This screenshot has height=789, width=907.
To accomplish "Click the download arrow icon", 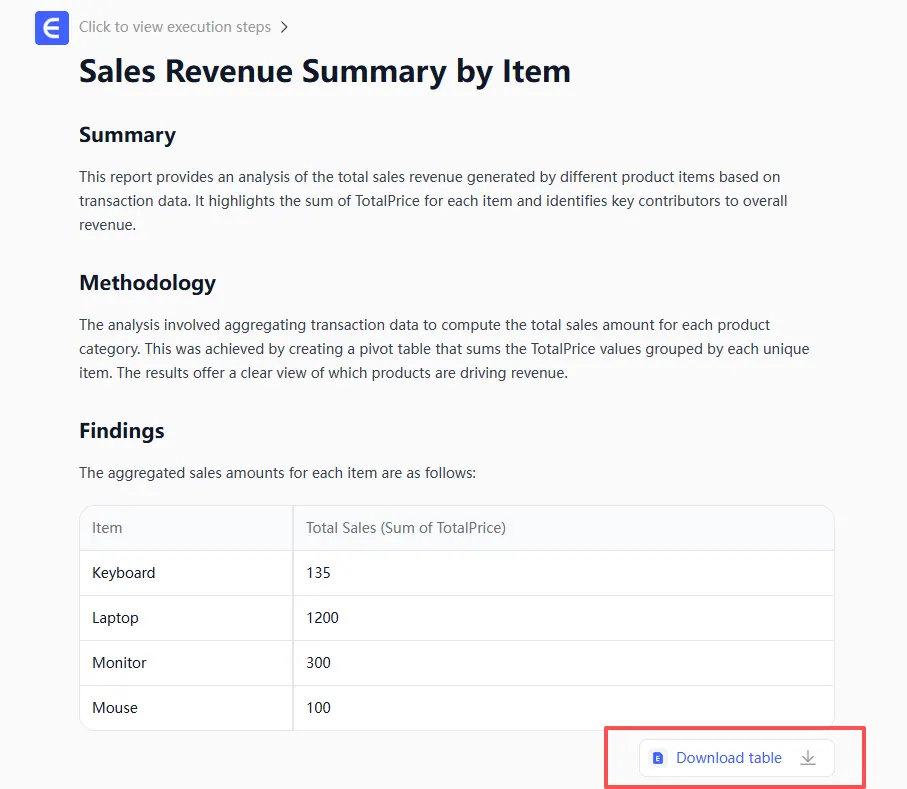I will tap(808, 758).
